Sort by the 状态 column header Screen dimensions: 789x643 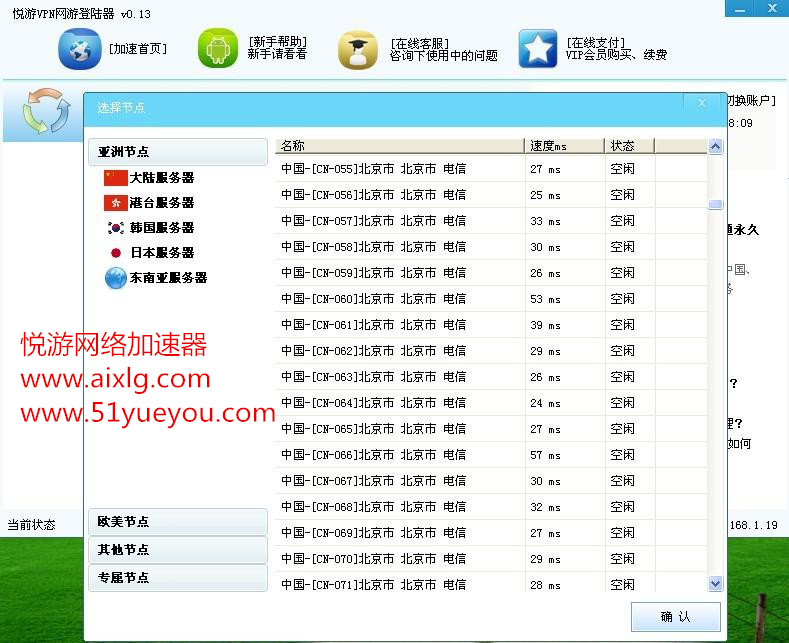pyautogui.click(x=629, y=146)
